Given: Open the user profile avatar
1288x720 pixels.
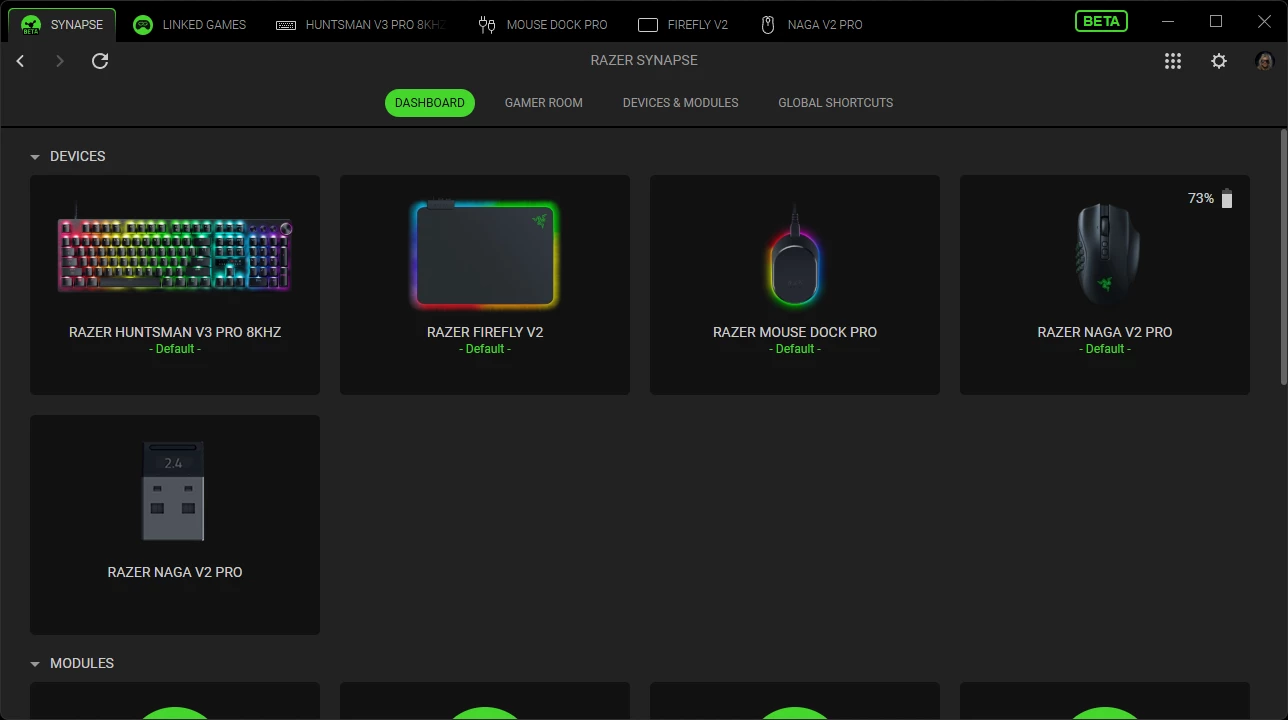Looking at the screenshot, I should (x=1264, y=61).
